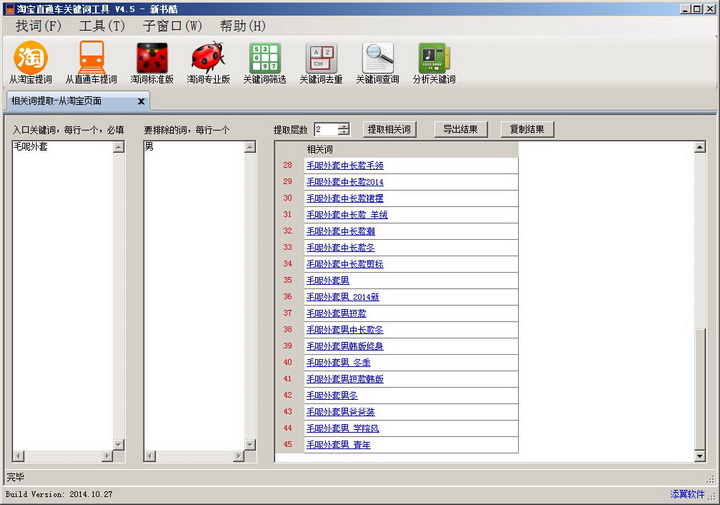Click the 提取相关词 button
The image size is (720, 505).
pyautogui.click(x=389, y=129)
